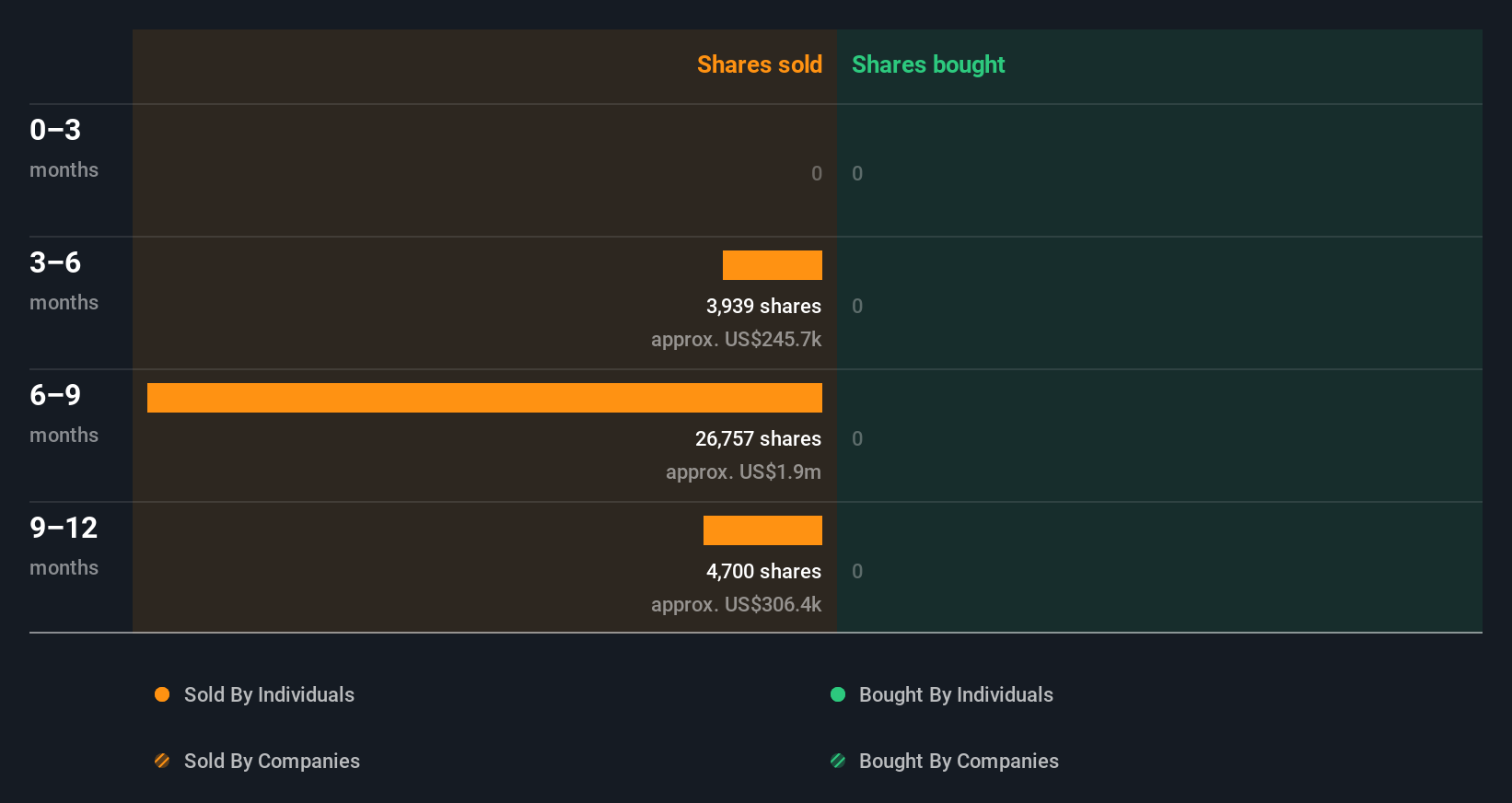Click the 26,757 shares value
1512x803 pixels.
pyautogui.click(x=758, y=438)
